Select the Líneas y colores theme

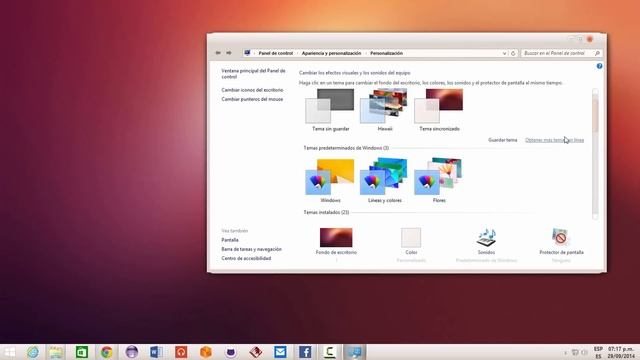(x=384, y=180)
